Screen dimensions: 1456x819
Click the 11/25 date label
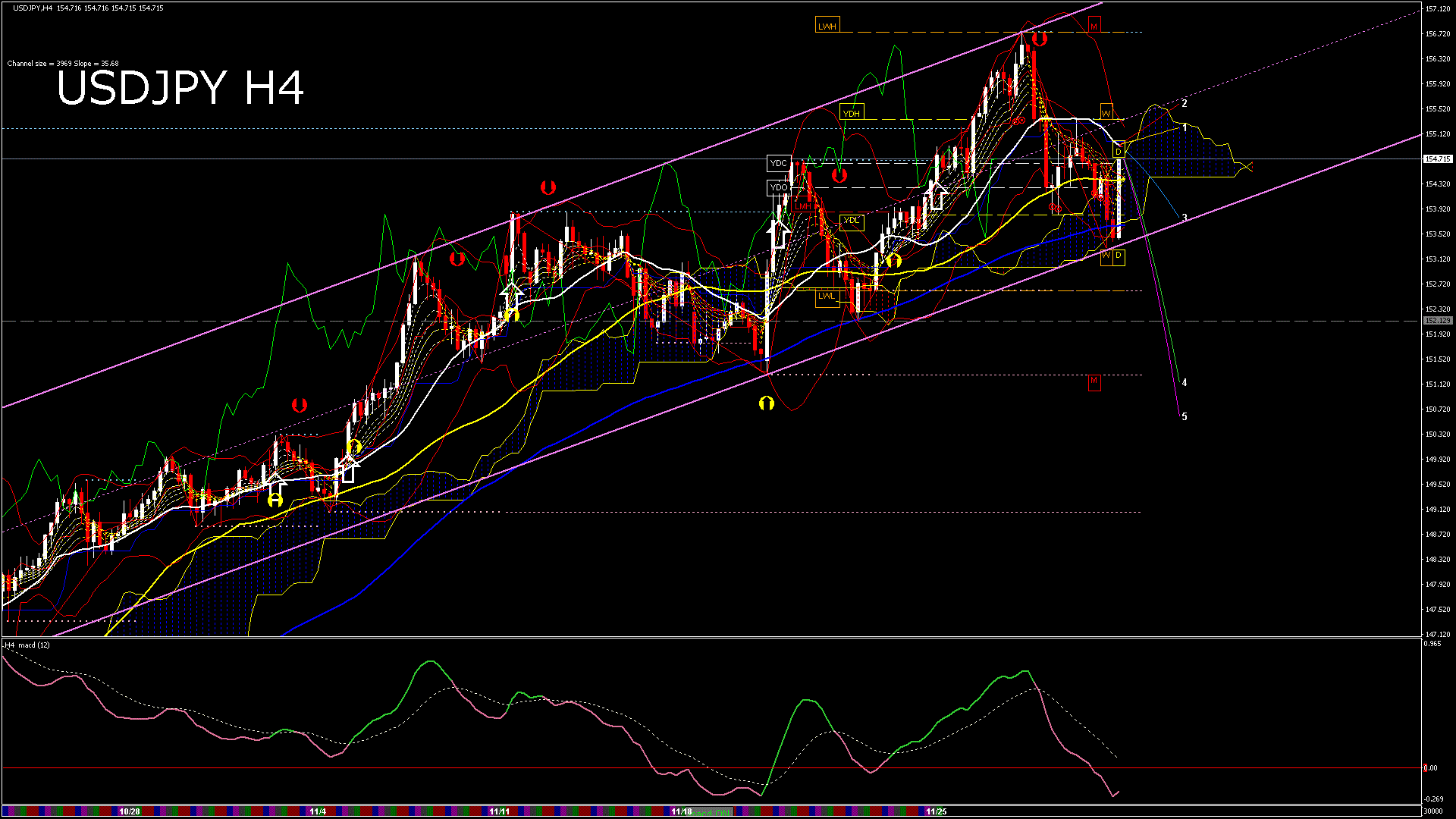click(936, 811)
